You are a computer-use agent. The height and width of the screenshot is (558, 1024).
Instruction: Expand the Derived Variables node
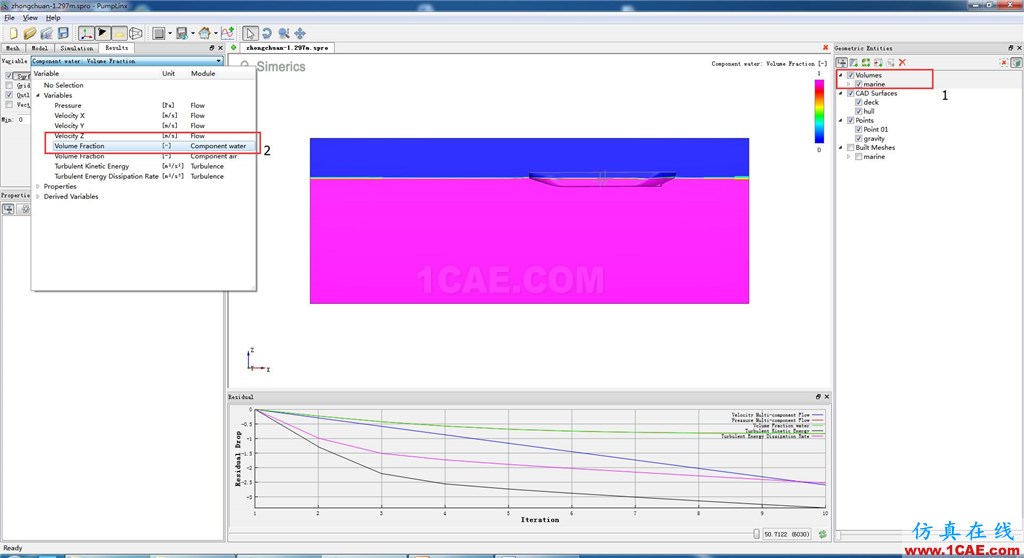tap(38, 196)
